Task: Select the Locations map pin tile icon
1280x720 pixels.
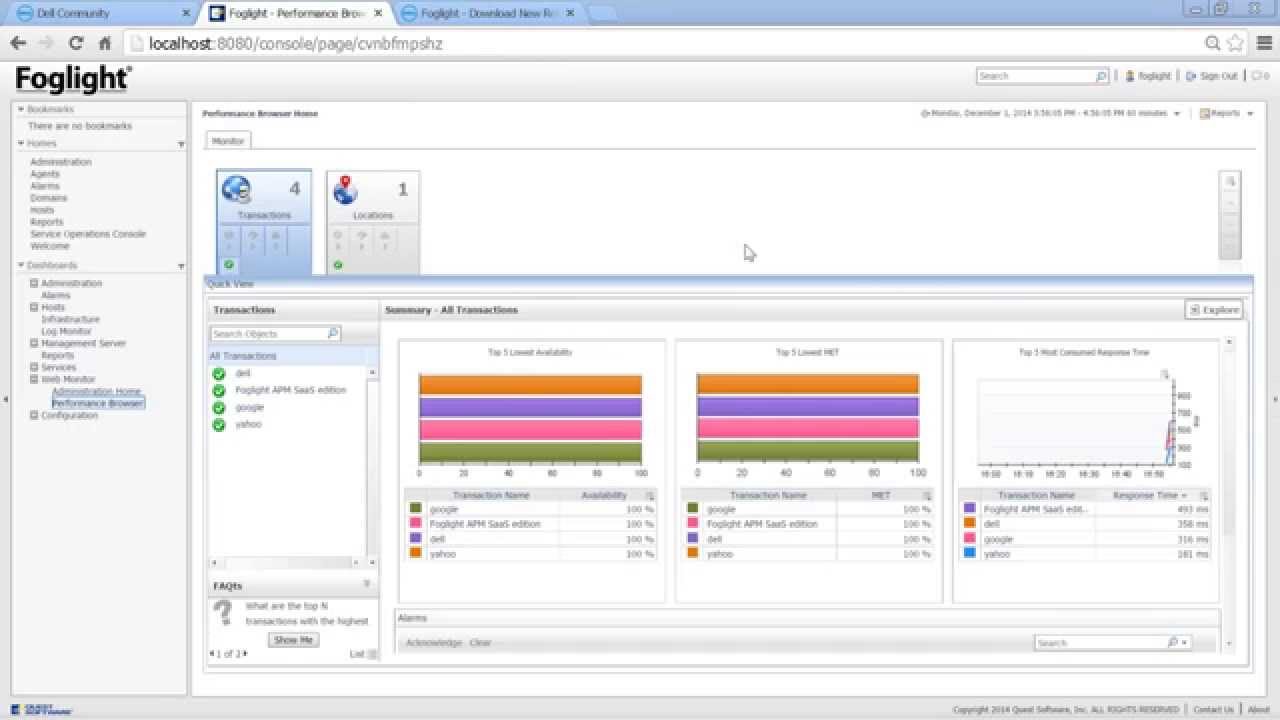Action: 345,189
